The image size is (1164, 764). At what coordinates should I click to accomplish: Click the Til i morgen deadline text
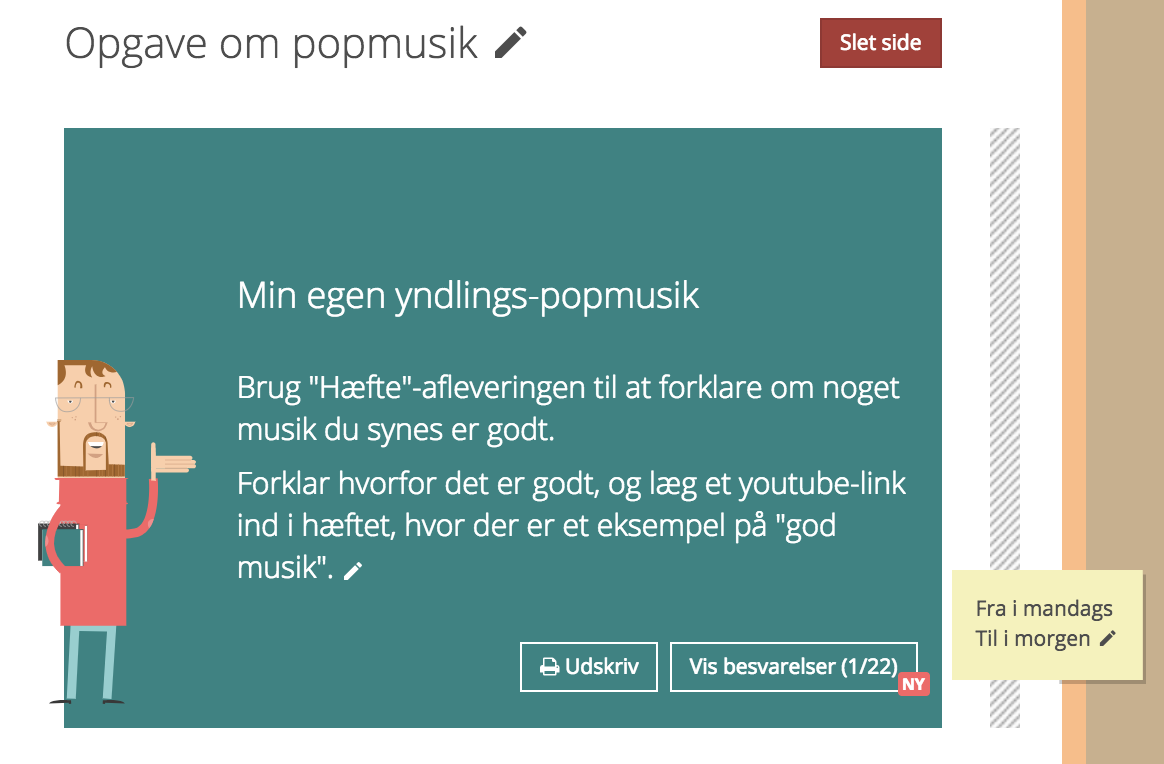[x=1033, y=639]
